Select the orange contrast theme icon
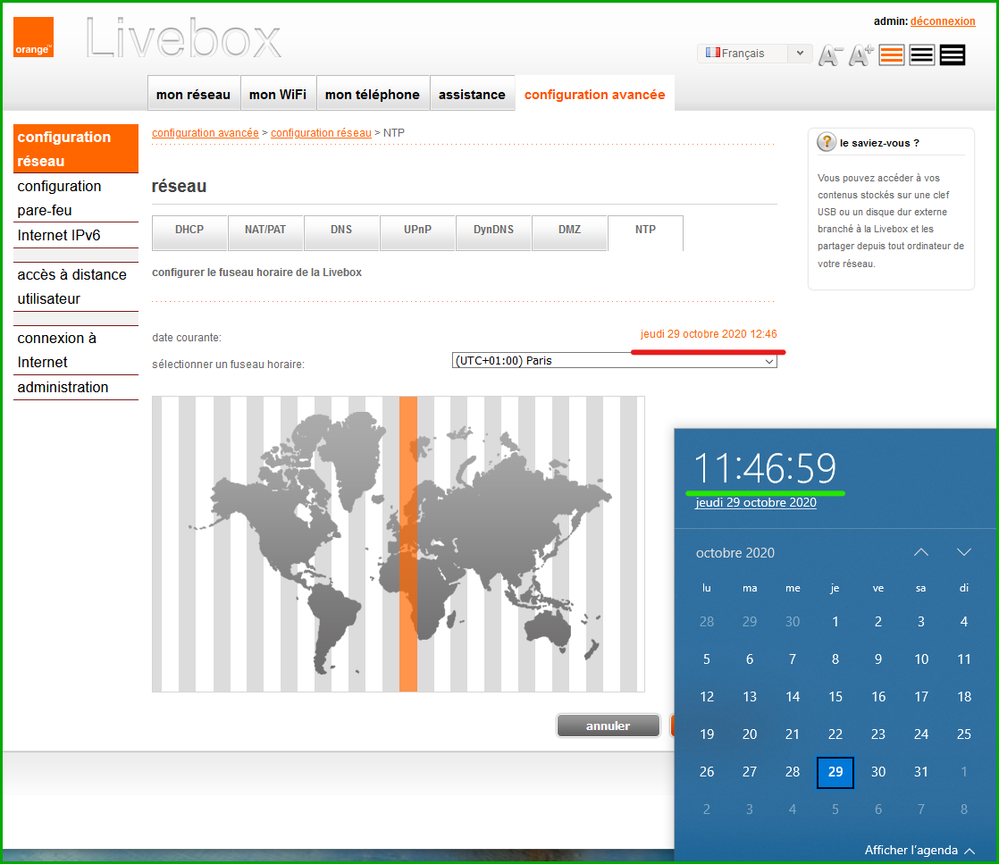The width and height of the screenshot is (999, 864). pyautogui.click(x=891, y=55)
